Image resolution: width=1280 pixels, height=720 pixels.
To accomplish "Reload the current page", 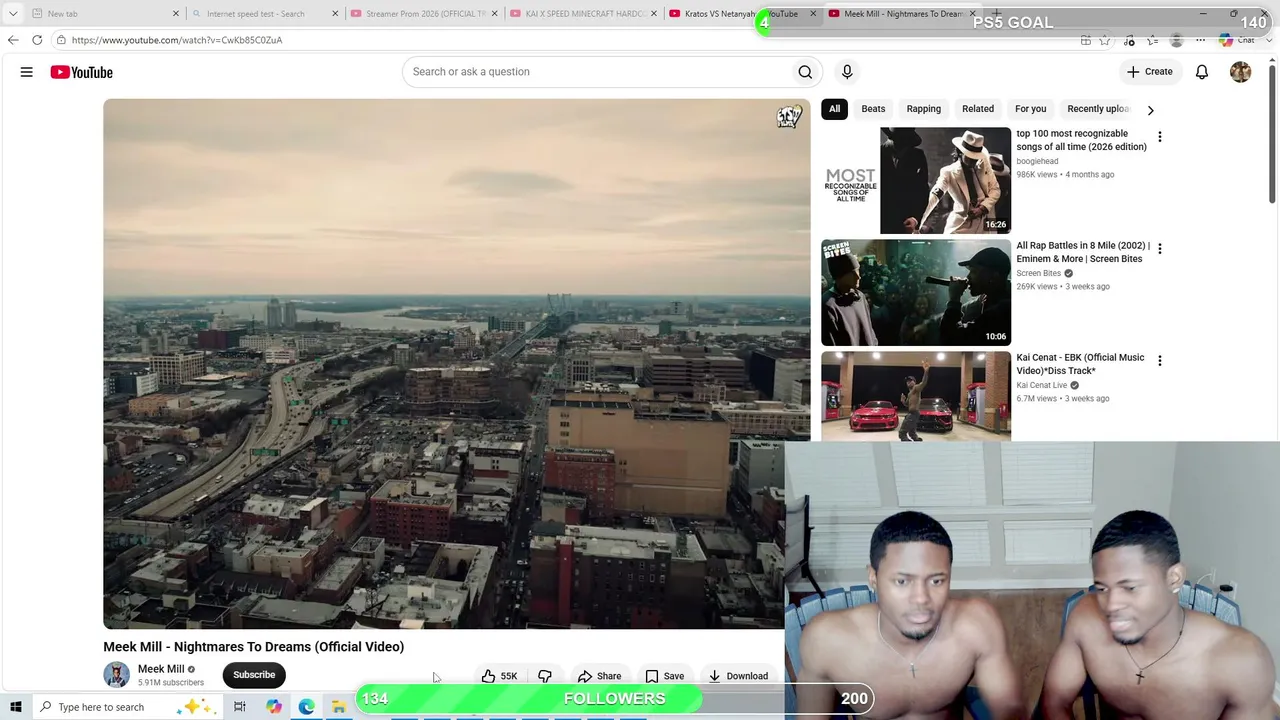I will click(x=37, y=40).
